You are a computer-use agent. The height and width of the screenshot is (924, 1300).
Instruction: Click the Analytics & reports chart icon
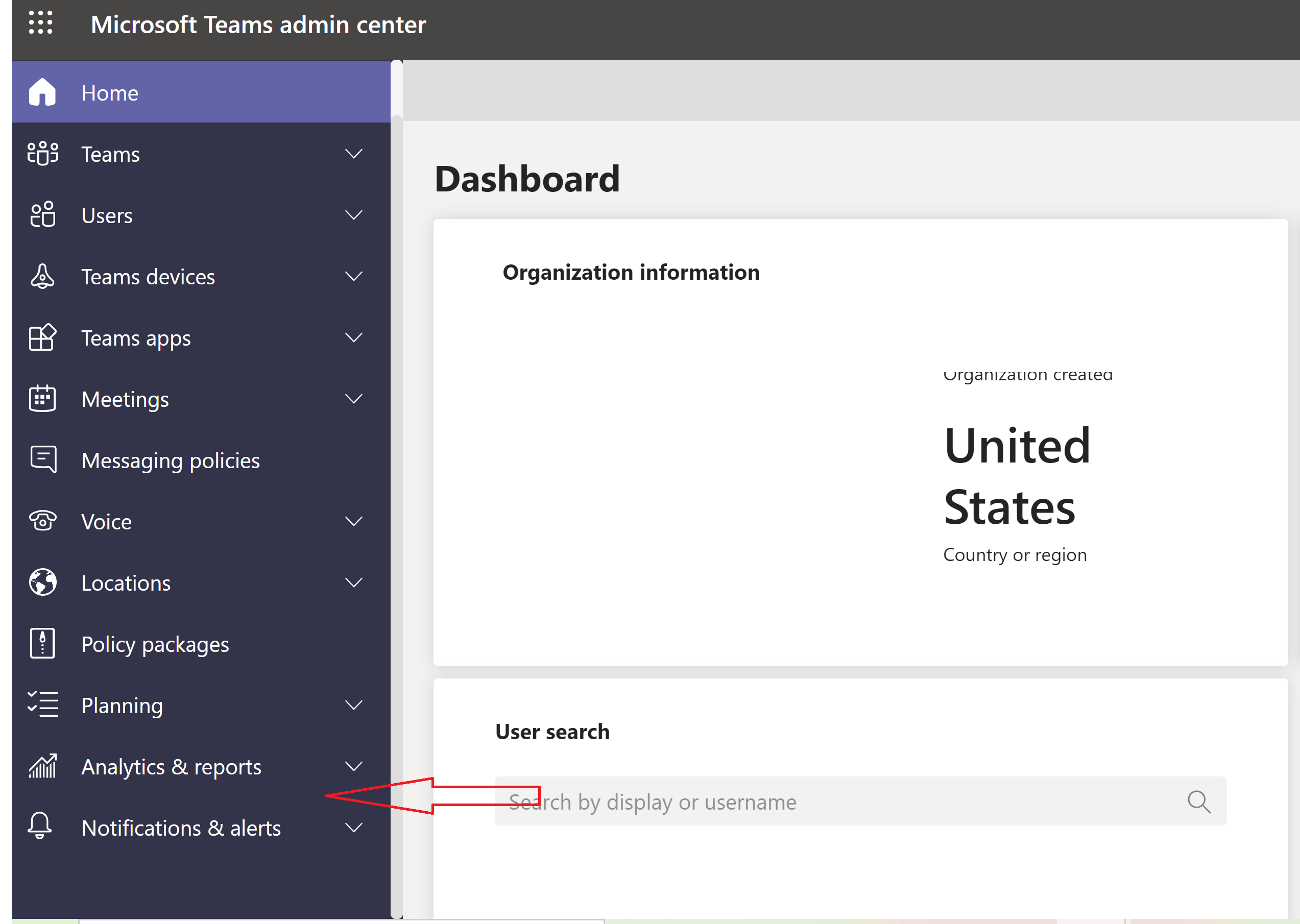(42, 766)
